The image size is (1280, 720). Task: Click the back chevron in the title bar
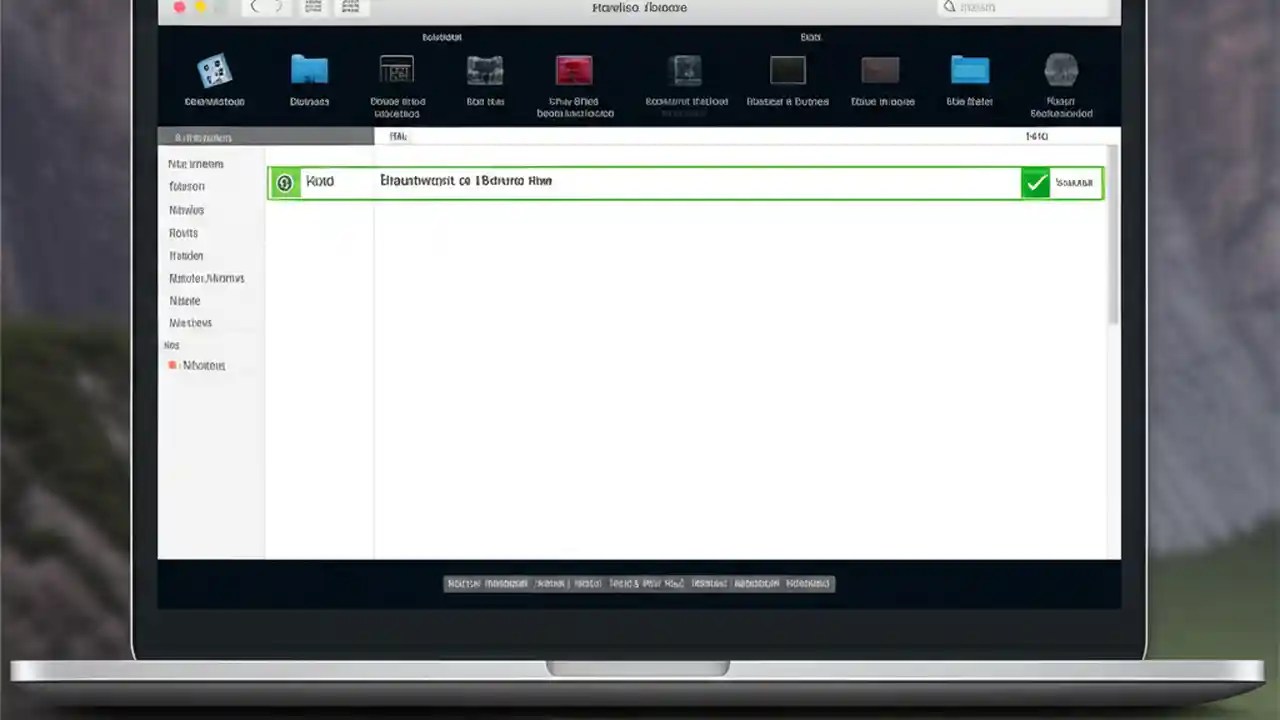pyautogui.click(x=255, y=7)
